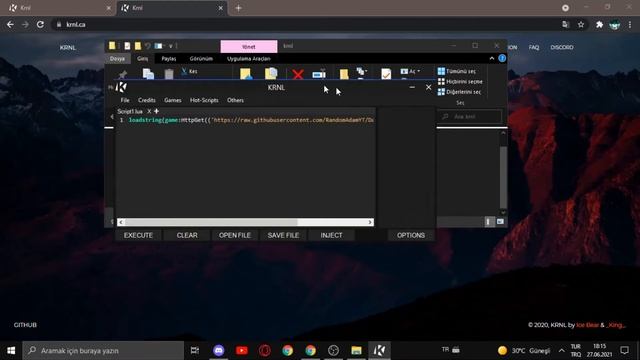Open KRNL OPTIONS
This screenshot has height=360, width=640.
[x=411, y=235]
